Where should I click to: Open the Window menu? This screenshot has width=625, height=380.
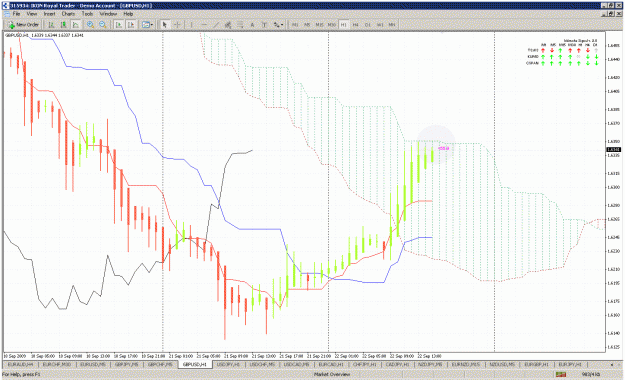pyautogui.click(x=108, y=14)
